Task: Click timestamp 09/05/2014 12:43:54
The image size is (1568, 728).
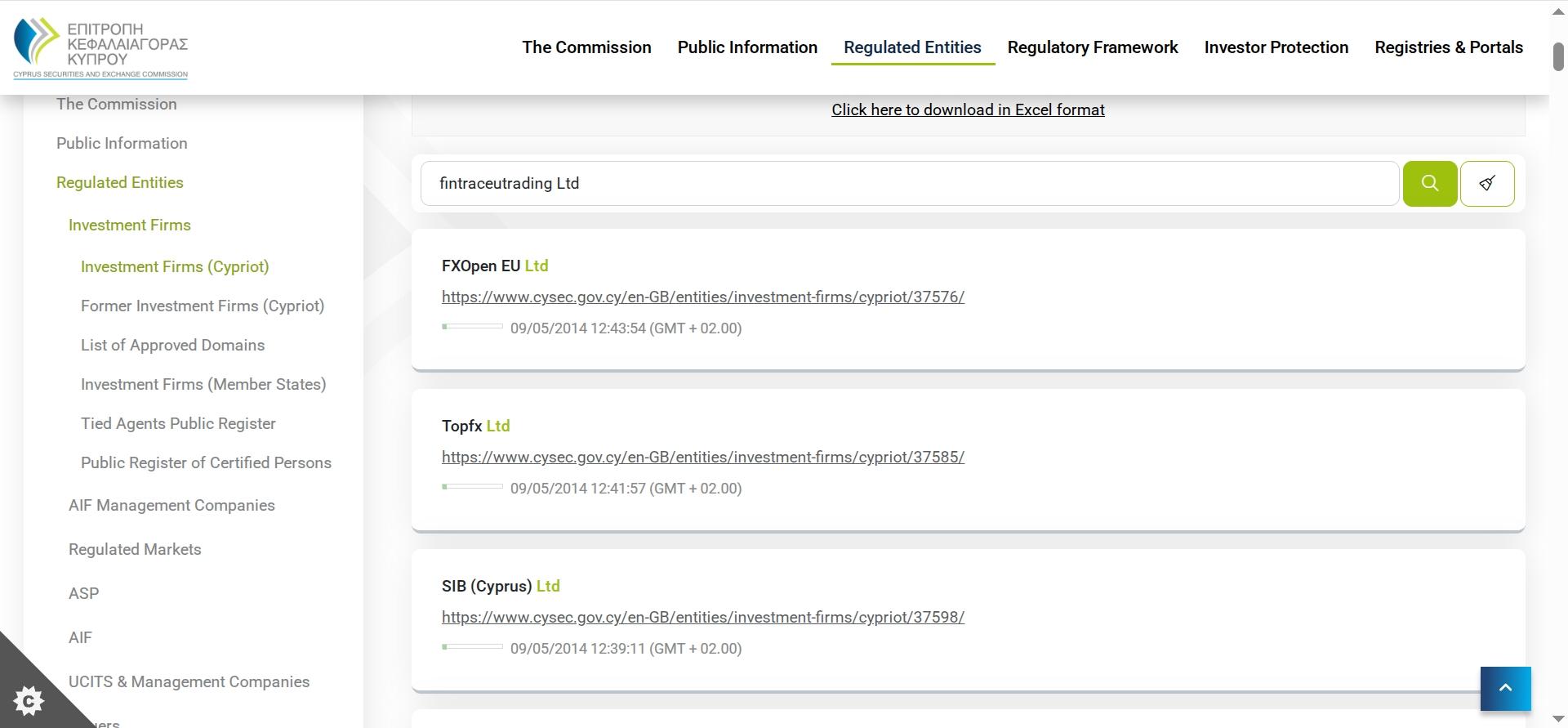Action: pos(626,328)
